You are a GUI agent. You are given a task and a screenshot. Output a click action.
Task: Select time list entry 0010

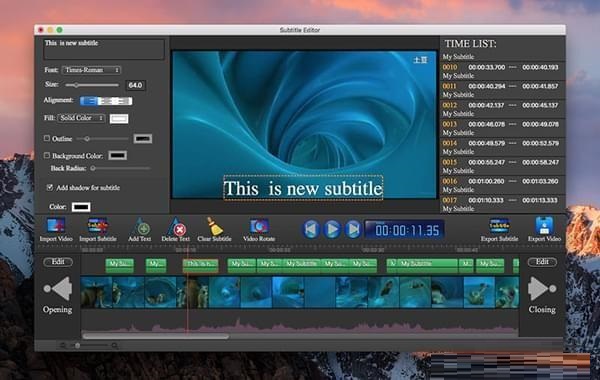[x=502, y=71]
